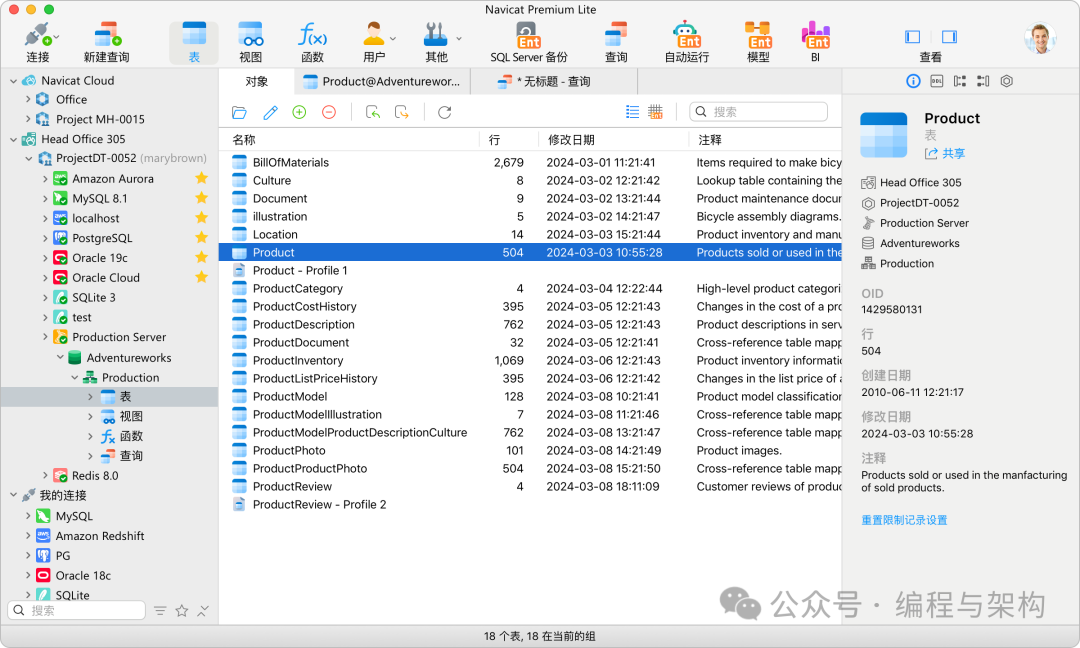Screen dimensions: 1080x648
Task: Open the 其他 tools toolbar icon
Action: 436,43
